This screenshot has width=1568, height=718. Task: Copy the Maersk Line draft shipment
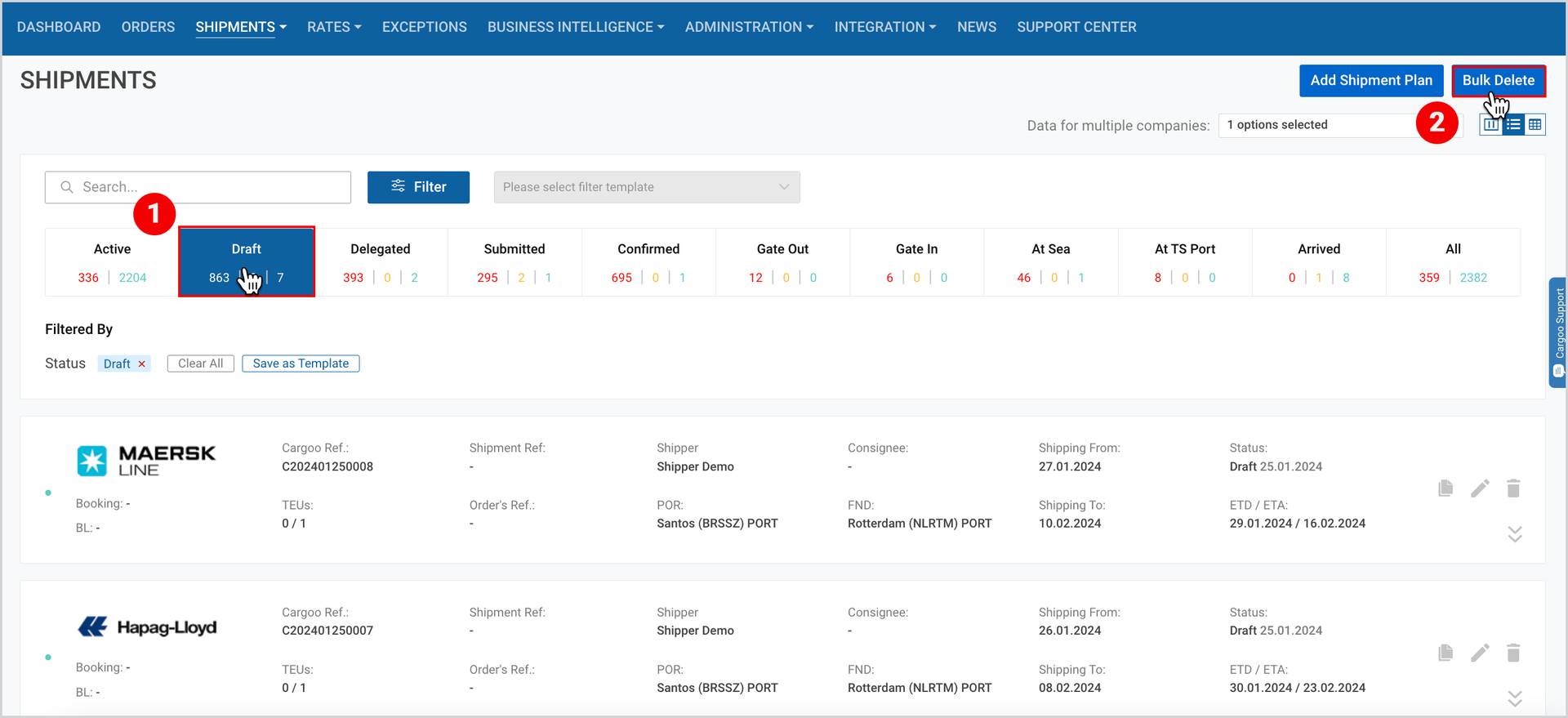(1445, 488)
